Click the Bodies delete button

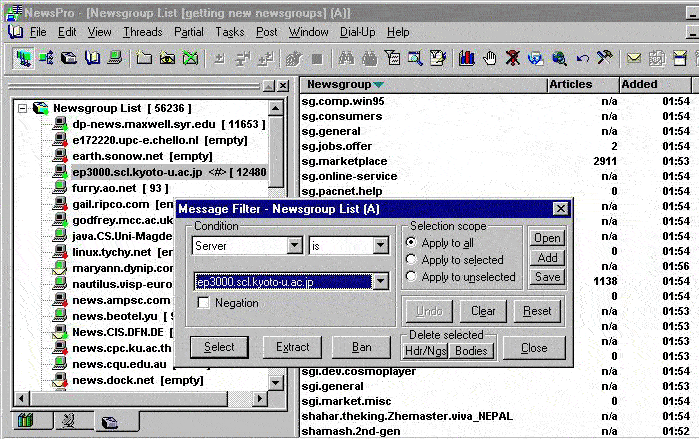click(x=471, y=351)
